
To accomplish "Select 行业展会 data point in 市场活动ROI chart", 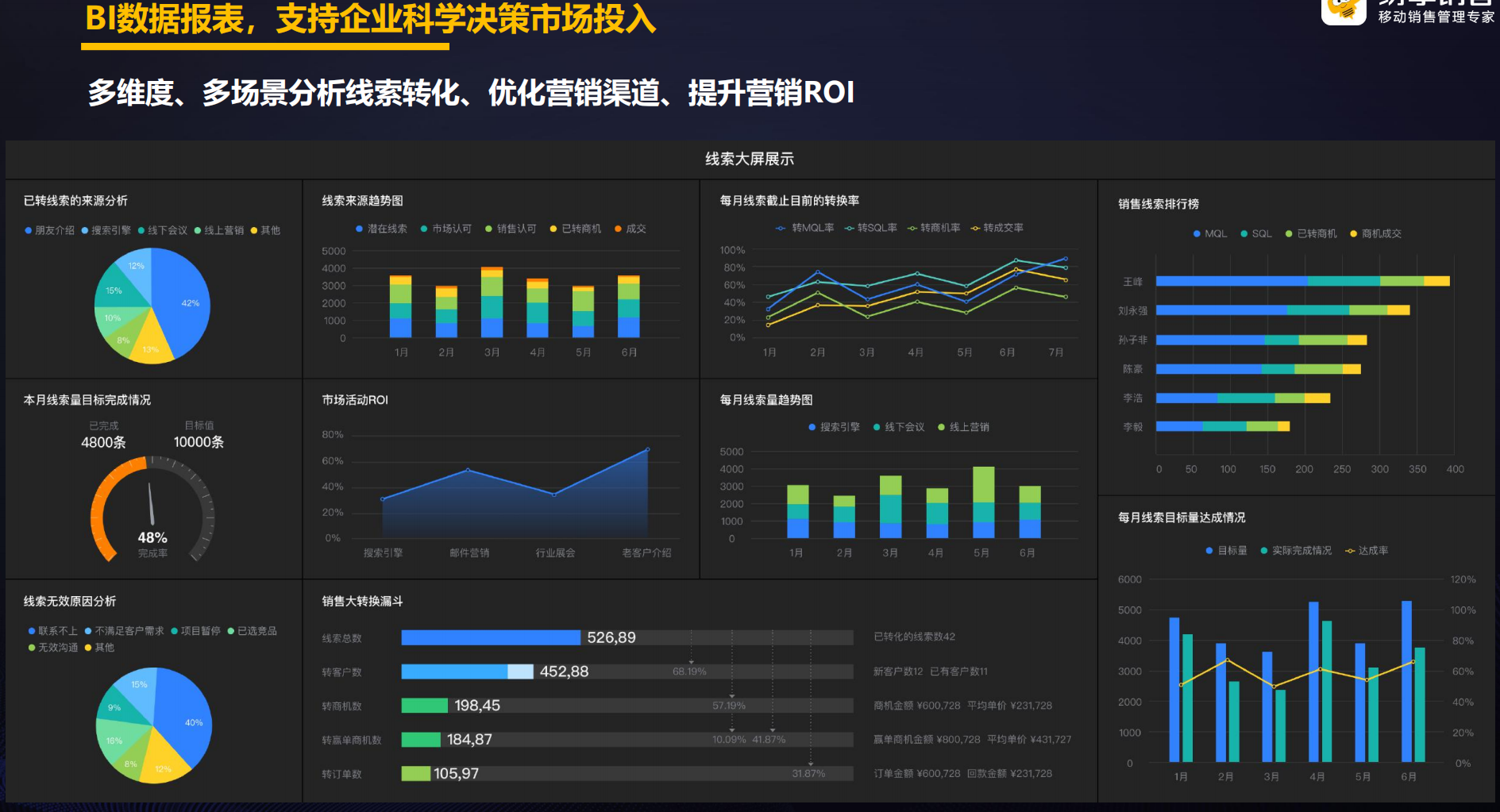I will tap(554, 495).
